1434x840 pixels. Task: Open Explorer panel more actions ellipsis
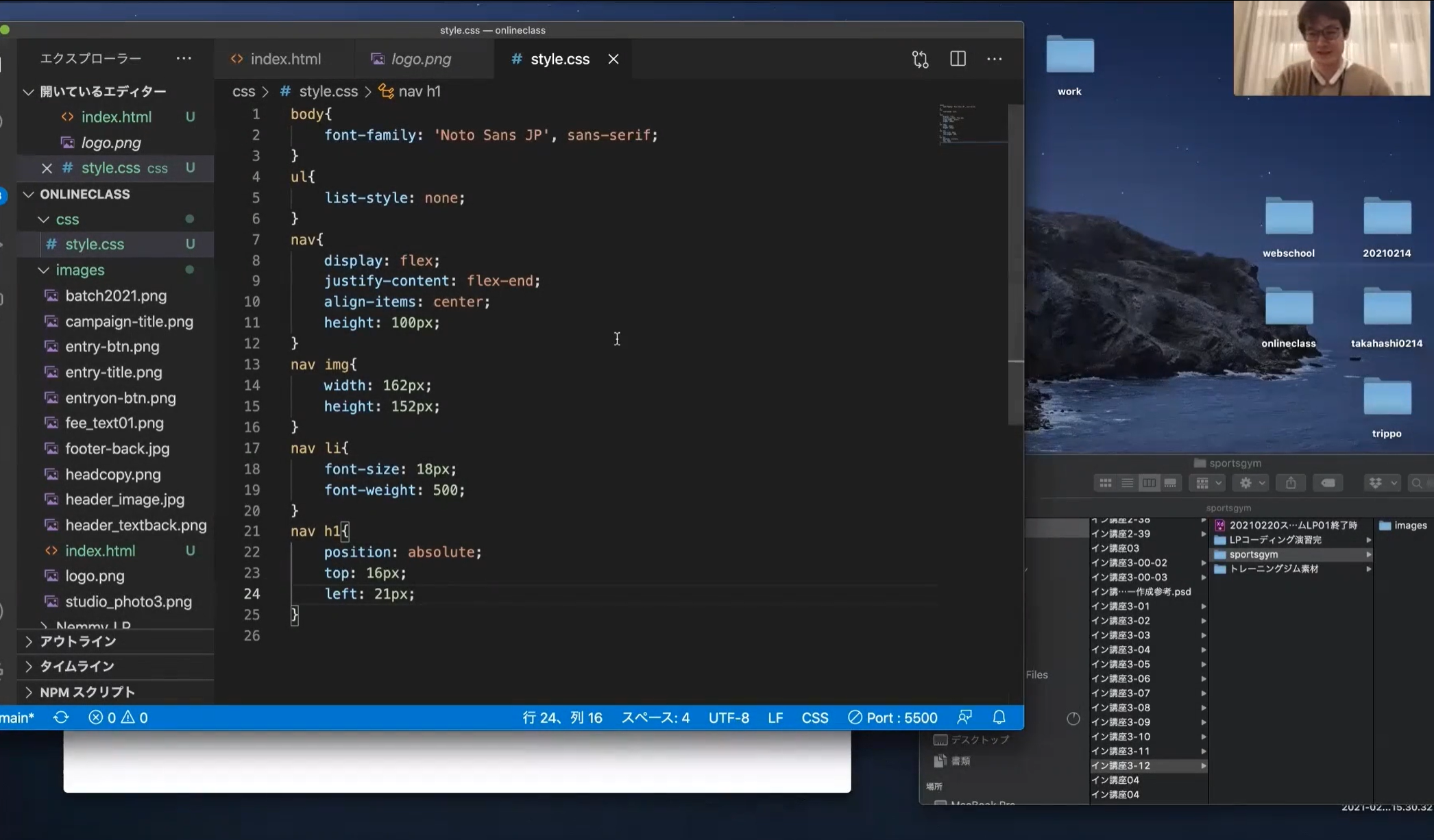point(184,58)
